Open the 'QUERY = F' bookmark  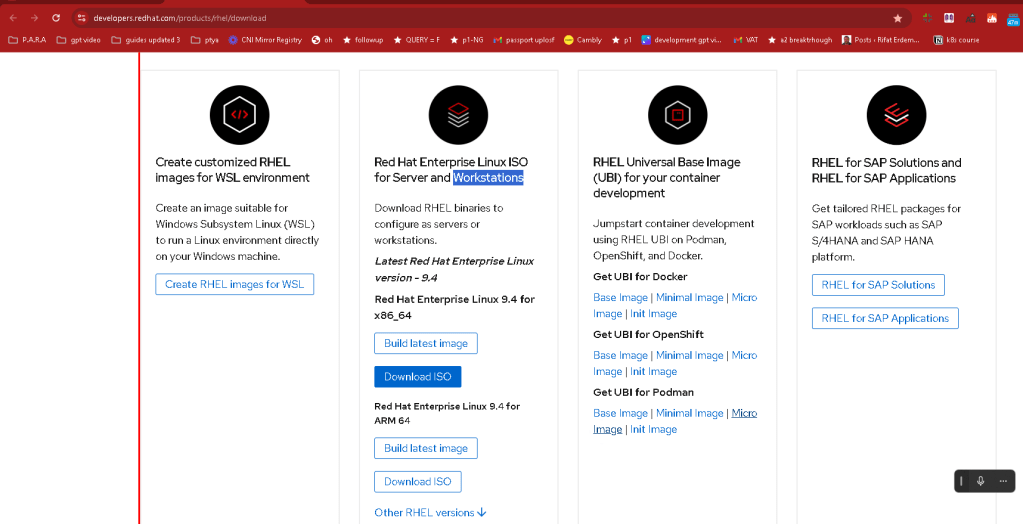click(x=416, y=40)
